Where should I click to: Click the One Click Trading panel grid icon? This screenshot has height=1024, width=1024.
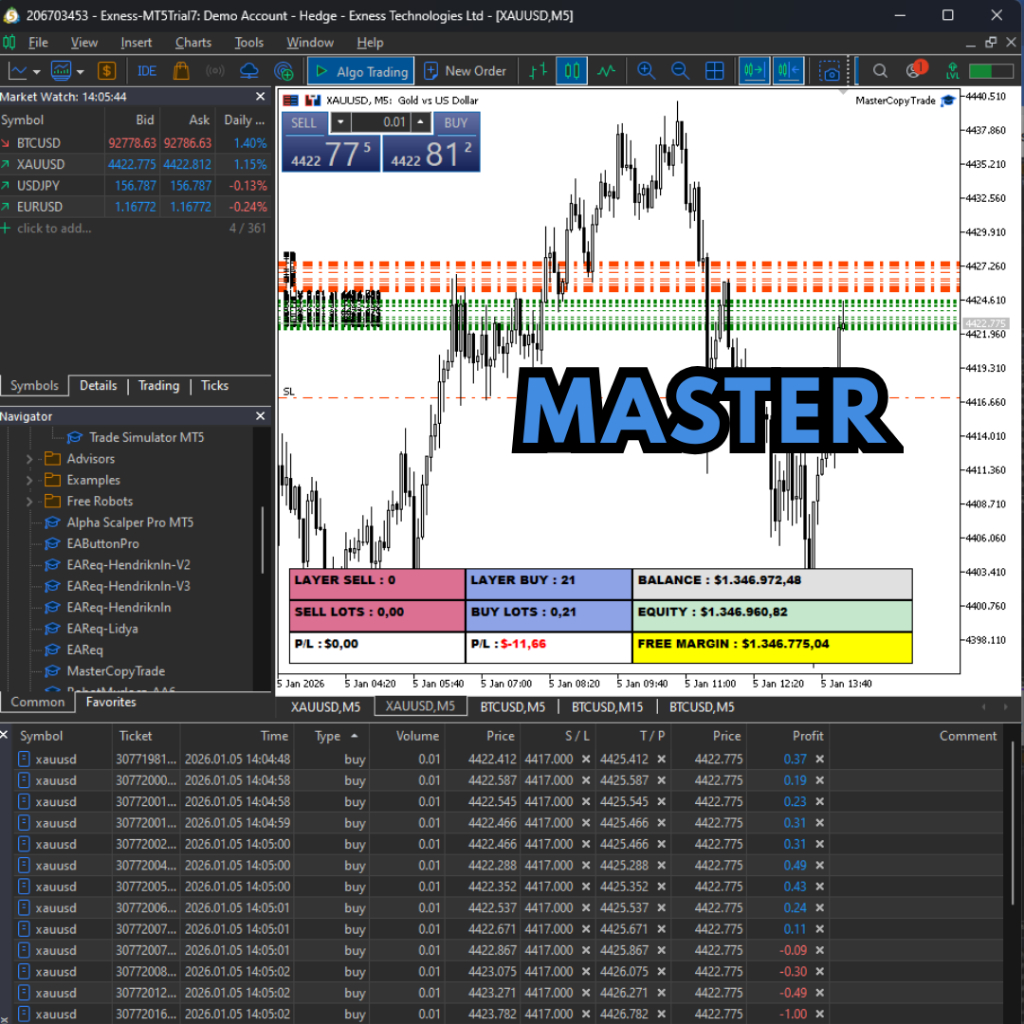(291, 100)
